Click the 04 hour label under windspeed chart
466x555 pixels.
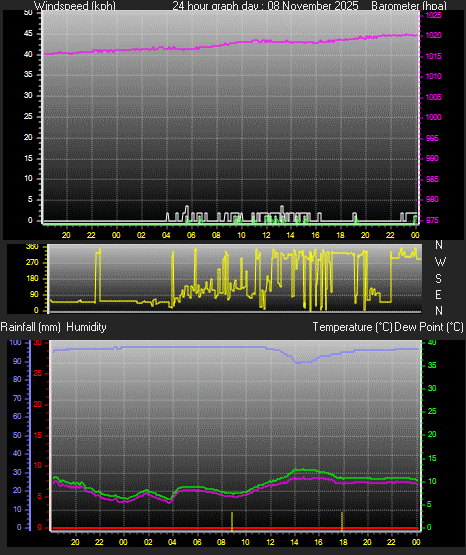click(x=166, y=235)
